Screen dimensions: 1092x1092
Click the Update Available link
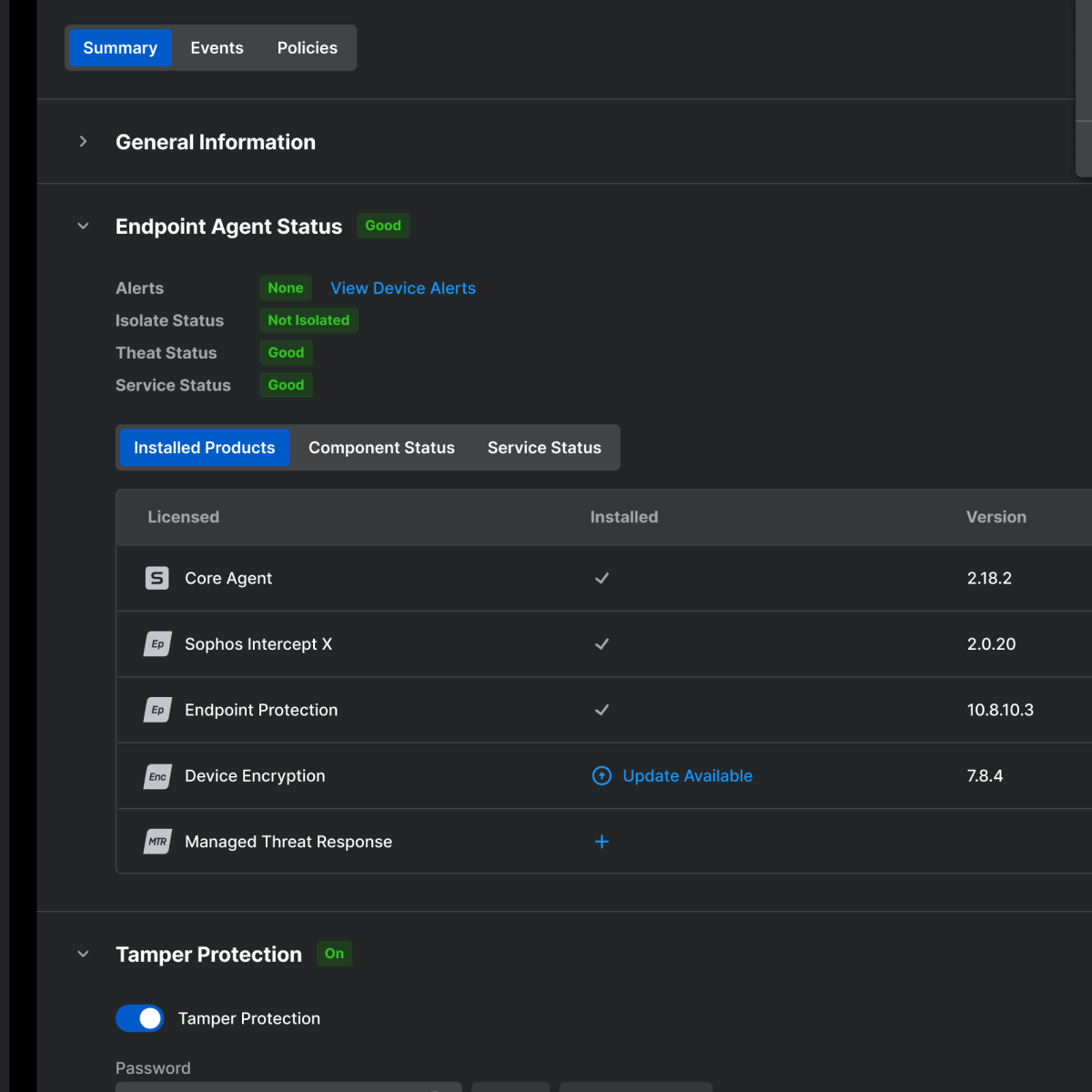pyautogui.click(x=687, y=776)
